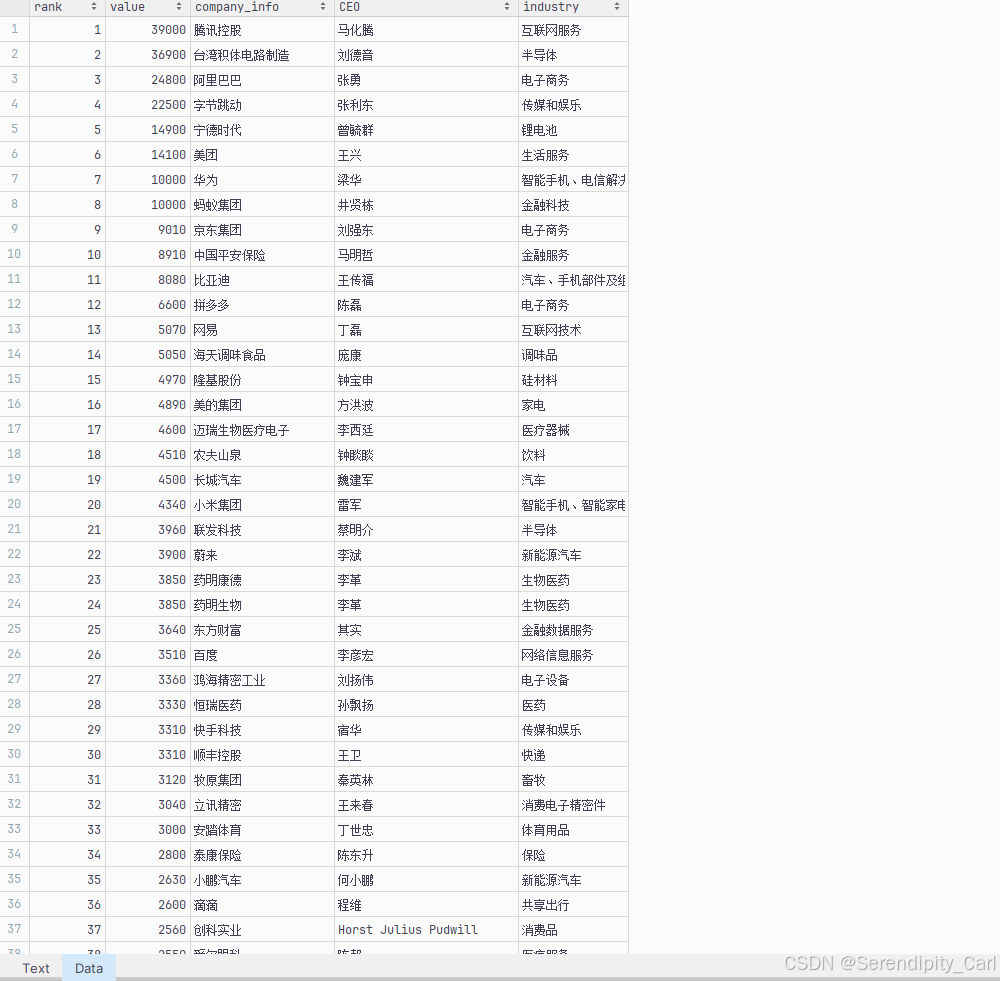The image size is (1000, 981).
Task: Select row number 20 in the gutter
Action: tap(15, 504)
